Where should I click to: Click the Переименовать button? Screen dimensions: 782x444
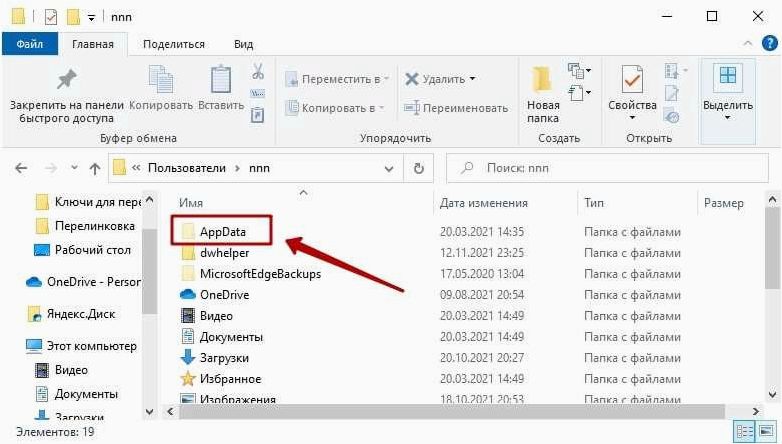pos(456,108)
